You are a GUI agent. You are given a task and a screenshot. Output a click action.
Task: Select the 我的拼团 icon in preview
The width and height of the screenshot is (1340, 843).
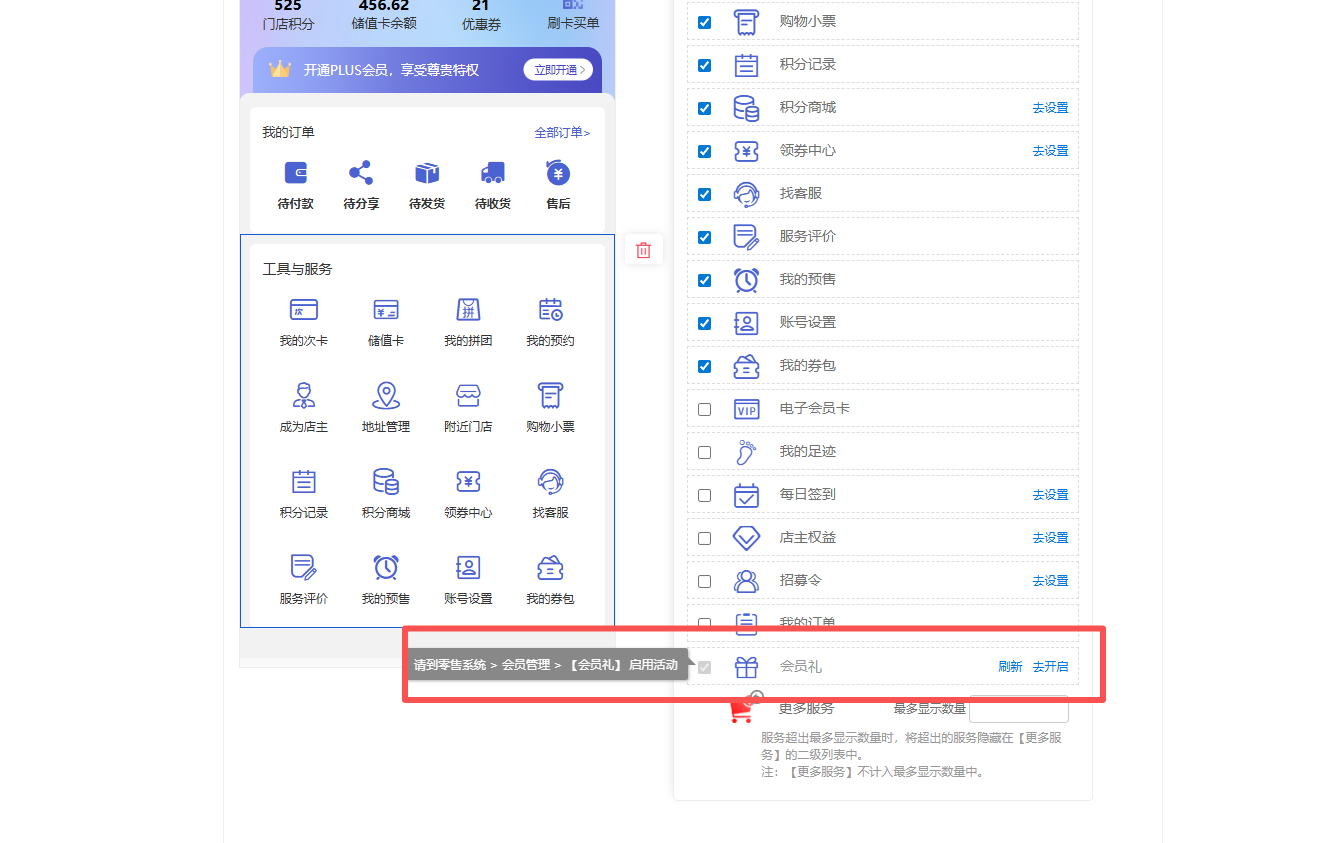pos(468,310)
